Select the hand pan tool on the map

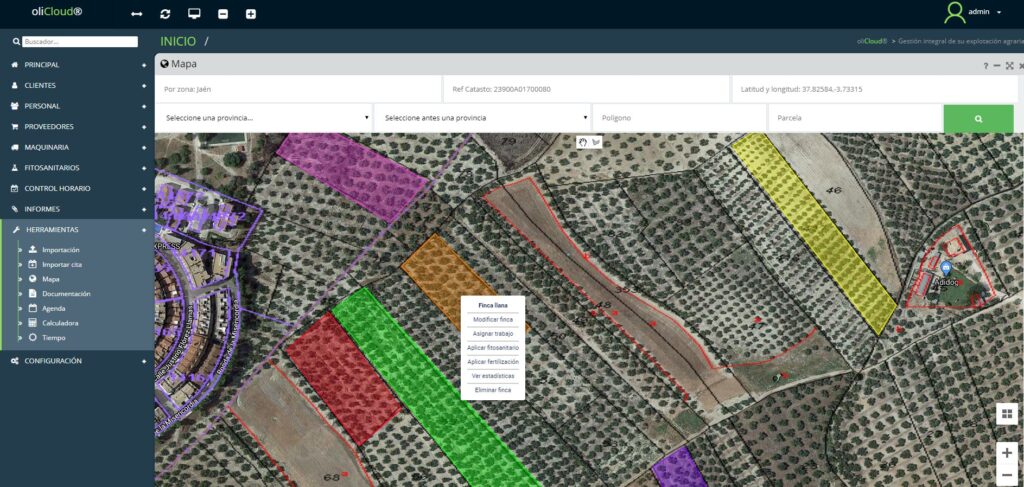583,142
